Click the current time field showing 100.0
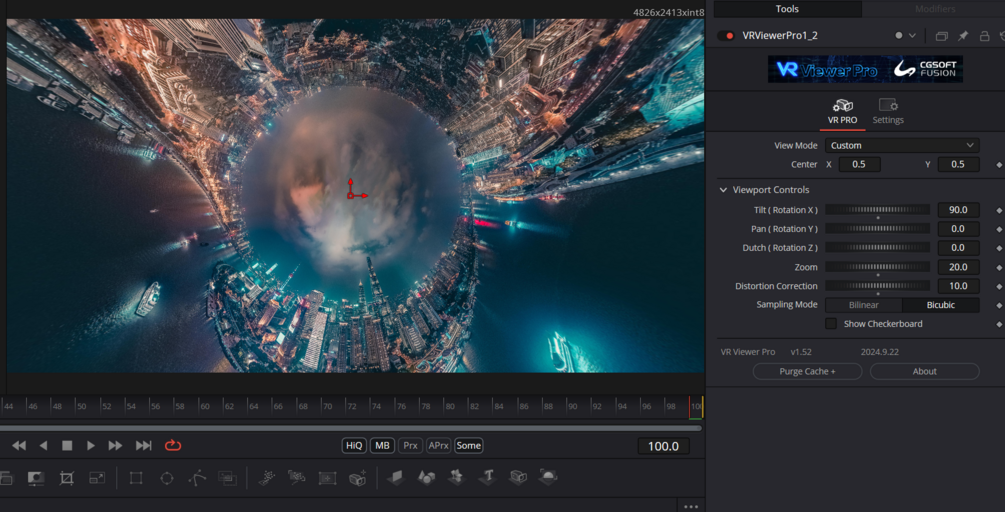 (x=663, y=446)
